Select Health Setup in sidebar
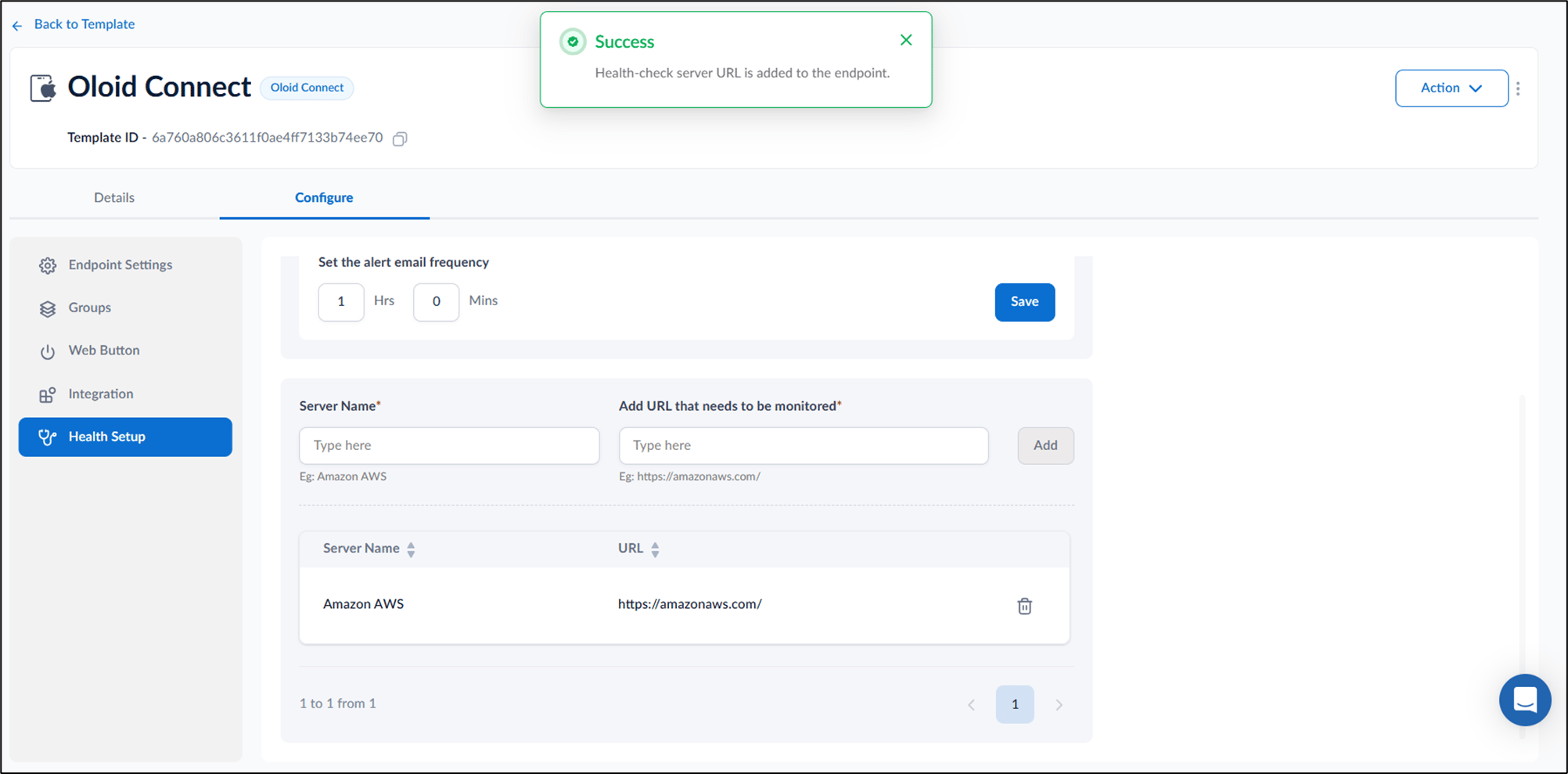 click(x=125, y=437)
